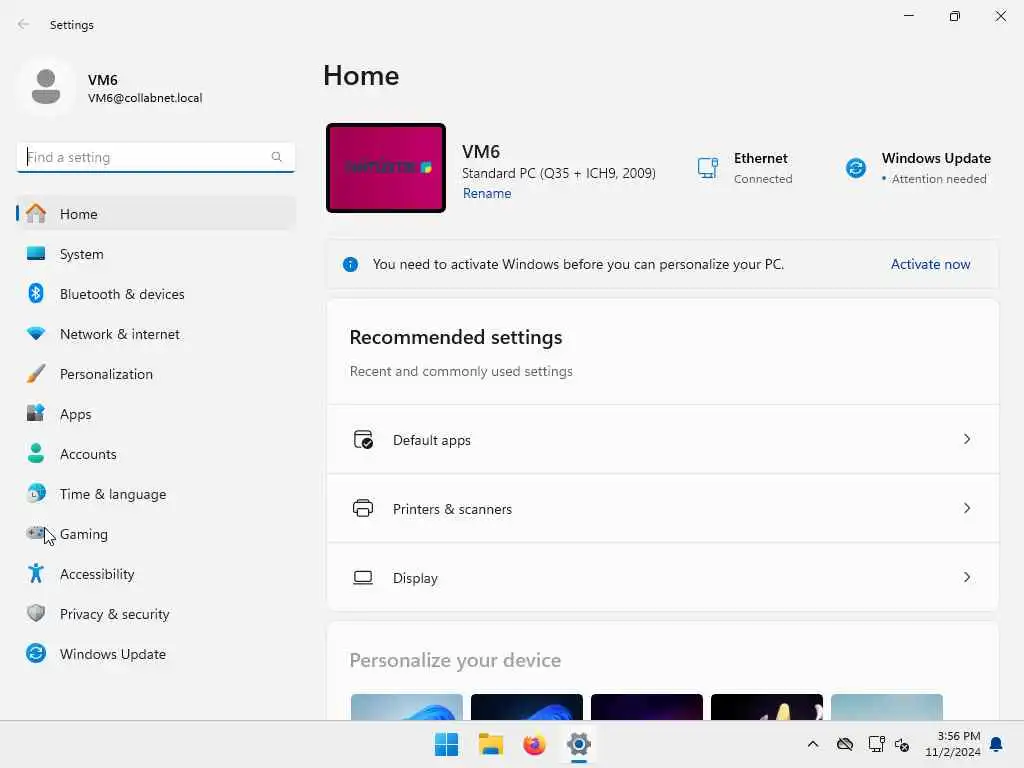This screenshot has width=1024, height=768.
Task: Focus the Find a setting field
Action: point(156,157)
